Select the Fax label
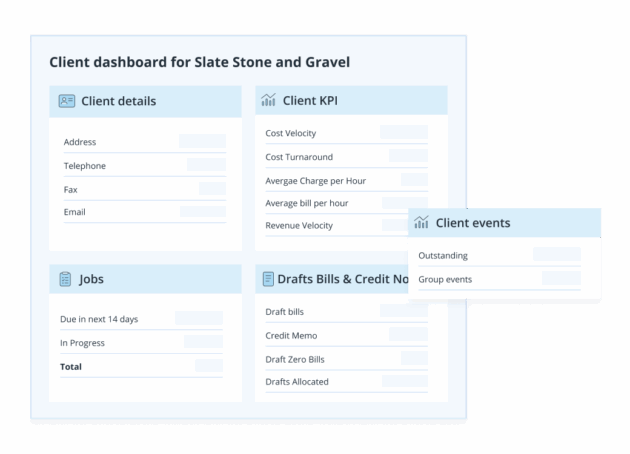 coord(70,189)
